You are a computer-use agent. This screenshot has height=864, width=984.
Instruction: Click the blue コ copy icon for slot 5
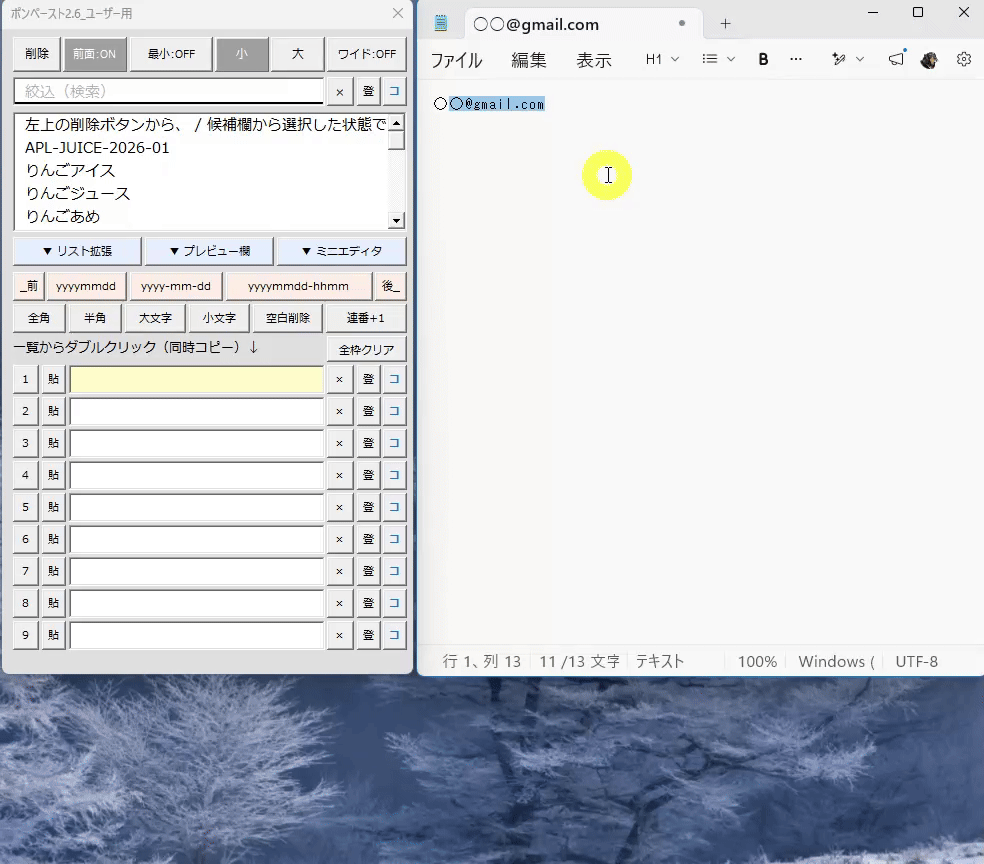394,507
